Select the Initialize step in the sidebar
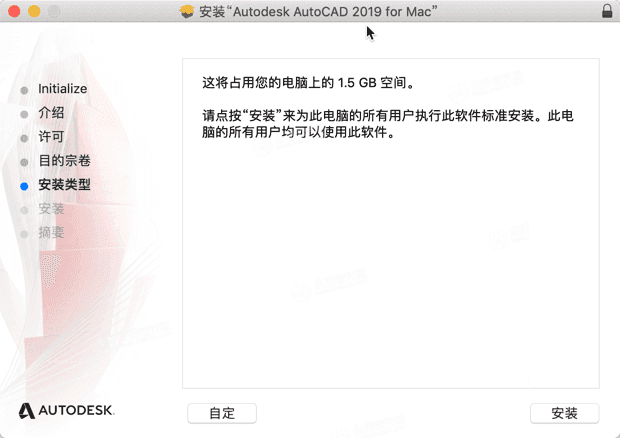Image resolution: width=620 pixels, height=438 pixels. (x=62, y=89)
